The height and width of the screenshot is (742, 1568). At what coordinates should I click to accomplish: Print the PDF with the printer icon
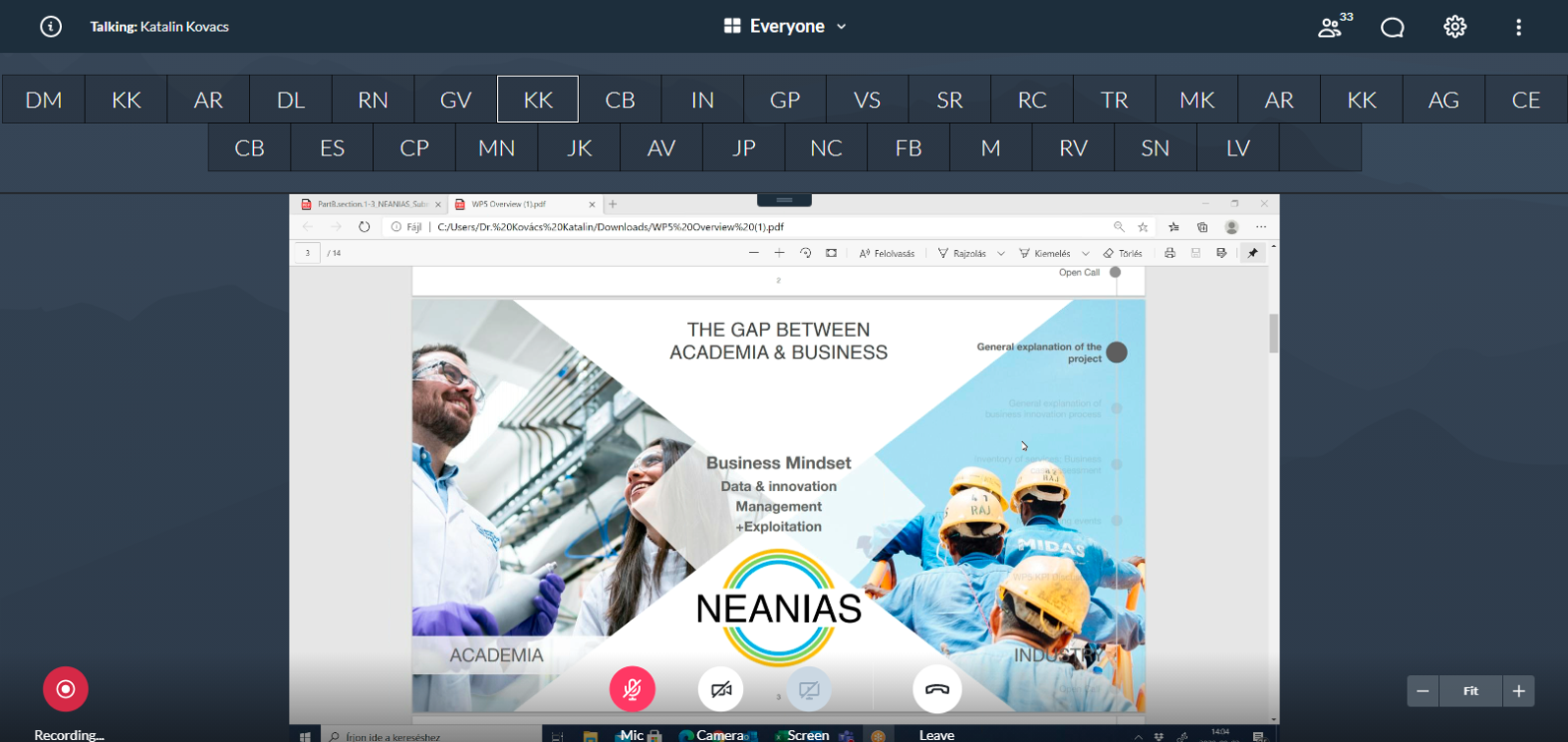1169,253
